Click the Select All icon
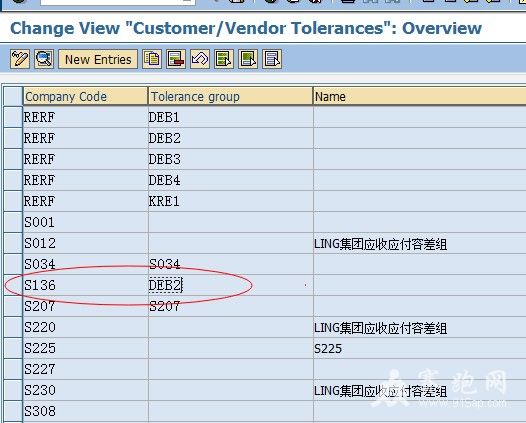 (x=224, y=59)
